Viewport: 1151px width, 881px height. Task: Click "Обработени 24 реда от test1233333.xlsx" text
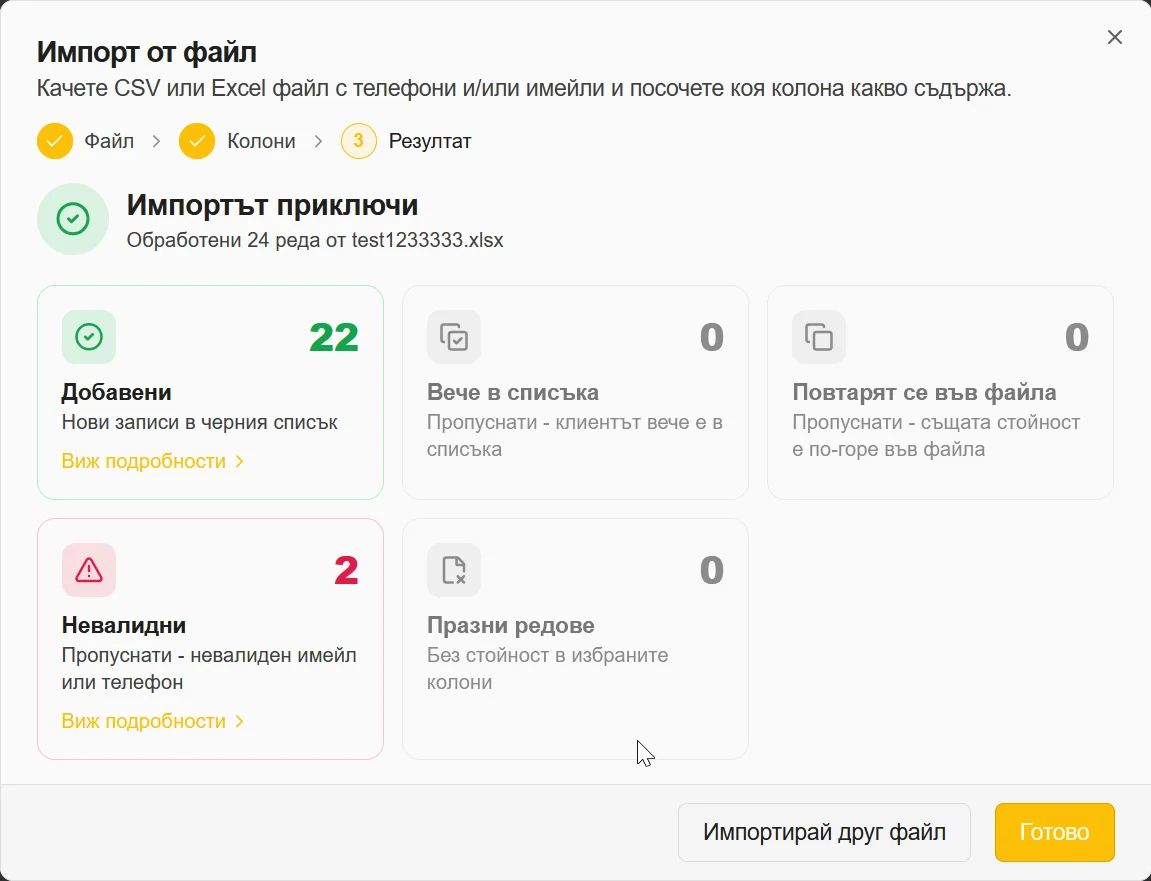click(x=315, y=240)
